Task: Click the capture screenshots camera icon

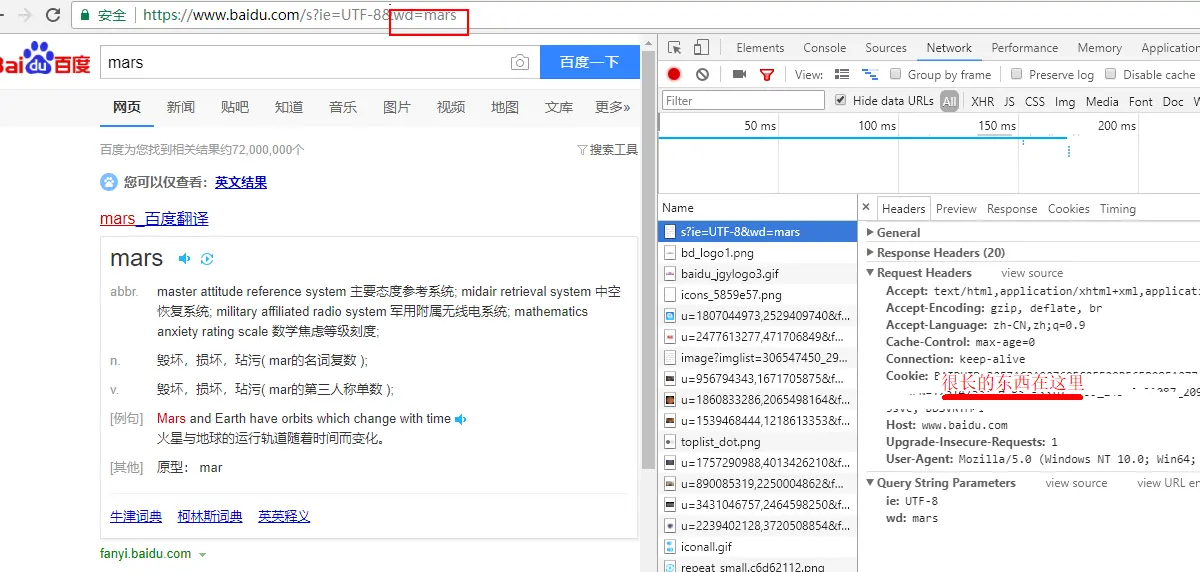Action: (x=740, y=74)
